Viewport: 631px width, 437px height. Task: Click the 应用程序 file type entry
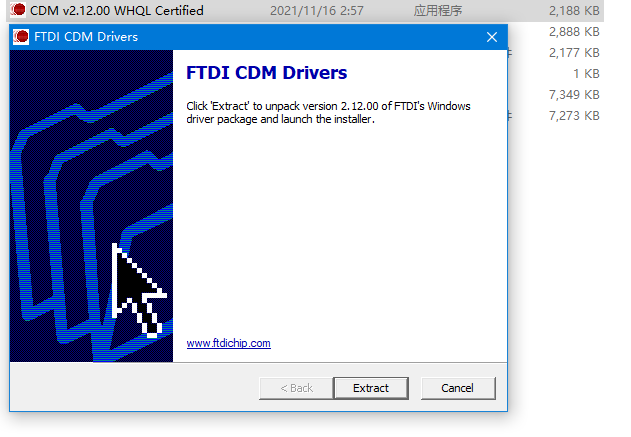click(x=438, y=10)
